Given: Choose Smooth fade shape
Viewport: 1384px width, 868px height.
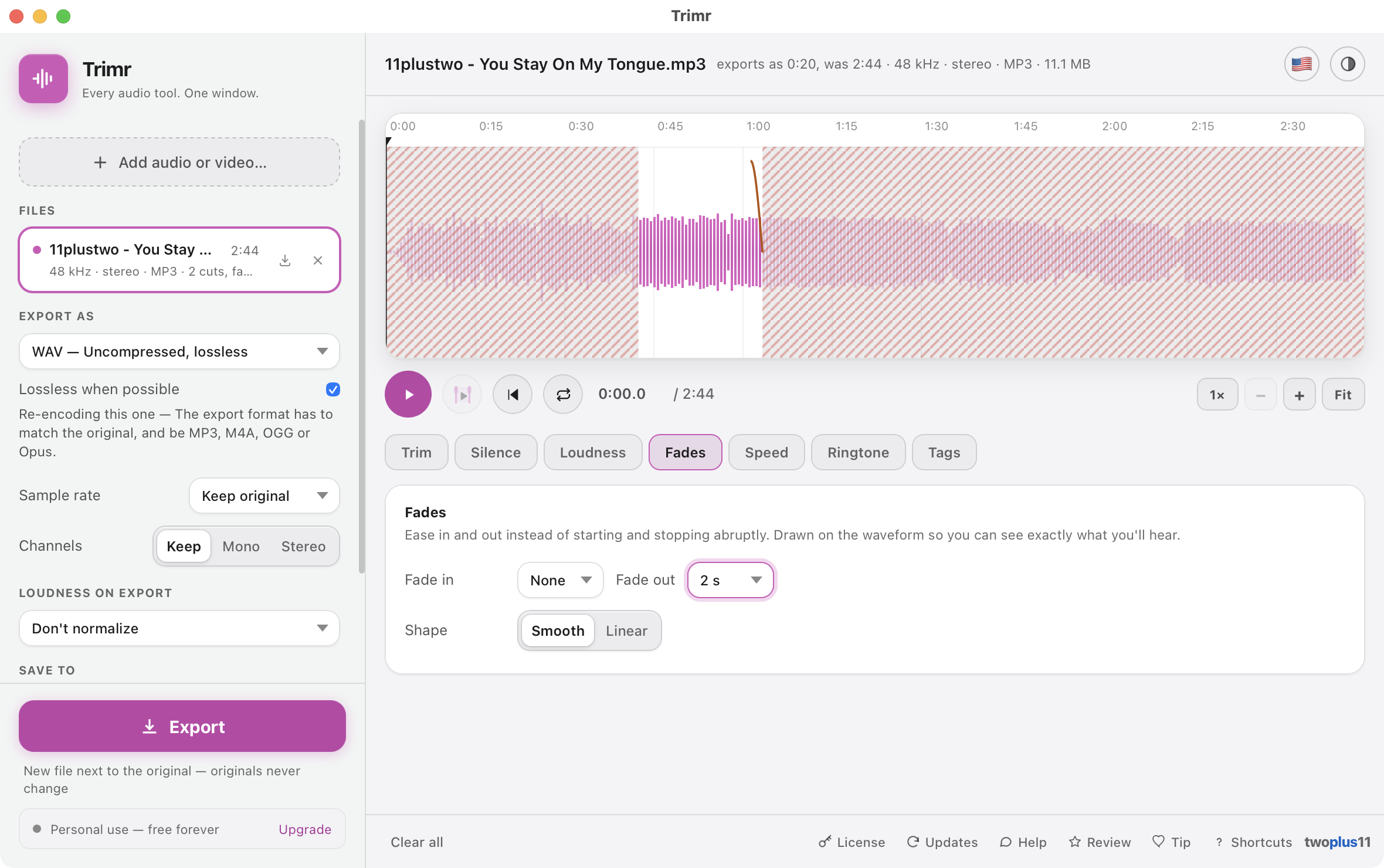Looking at the screenshot, I should [558, 630].
